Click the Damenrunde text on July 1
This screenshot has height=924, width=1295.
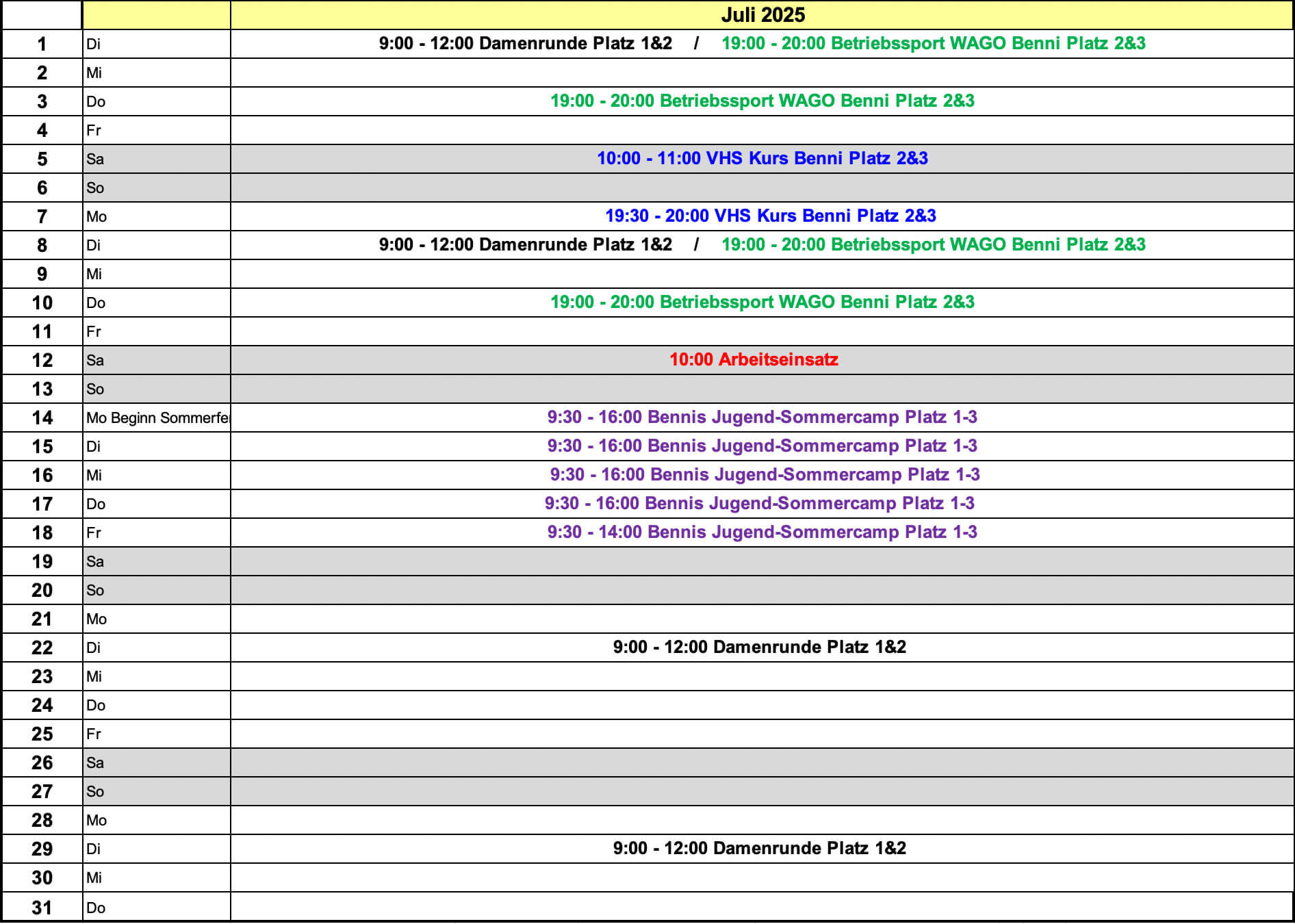(x=525, y=44)
